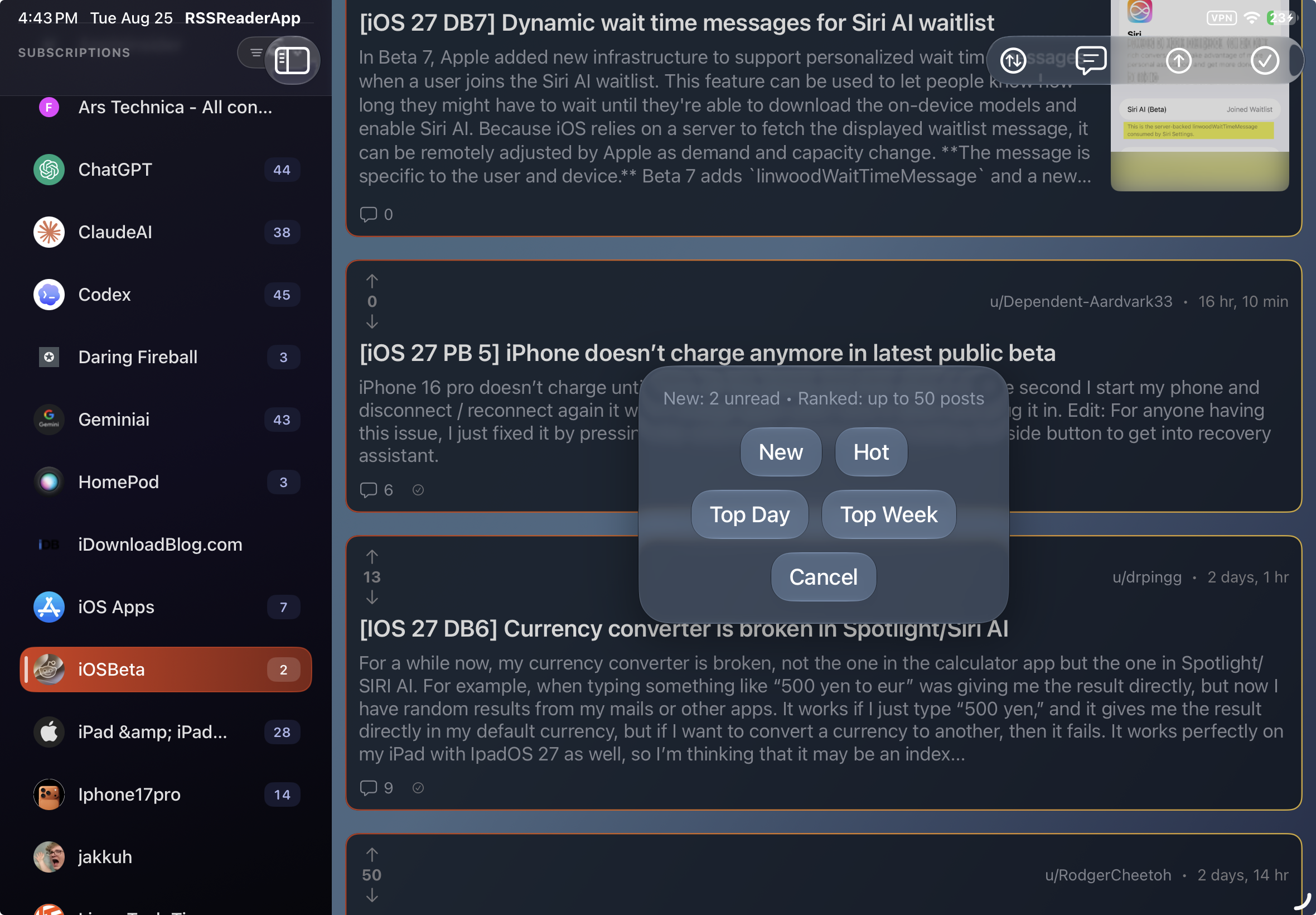The width and height of the screenshot is (1316, 915).
Task: Toggle read checkmark on charging post
Action: coord(418,490)
